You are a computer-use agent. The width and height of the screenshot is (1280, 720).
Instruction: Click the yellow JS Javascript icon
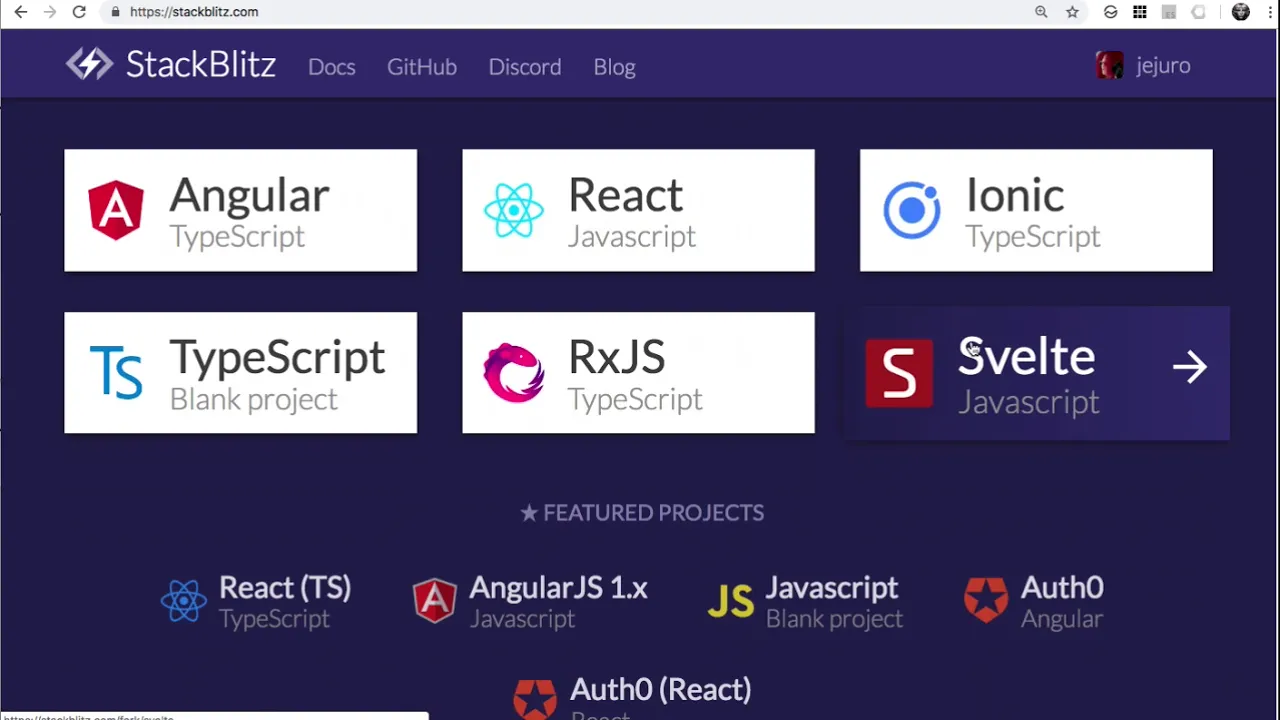pyautogui.click(x=731, y=601)
